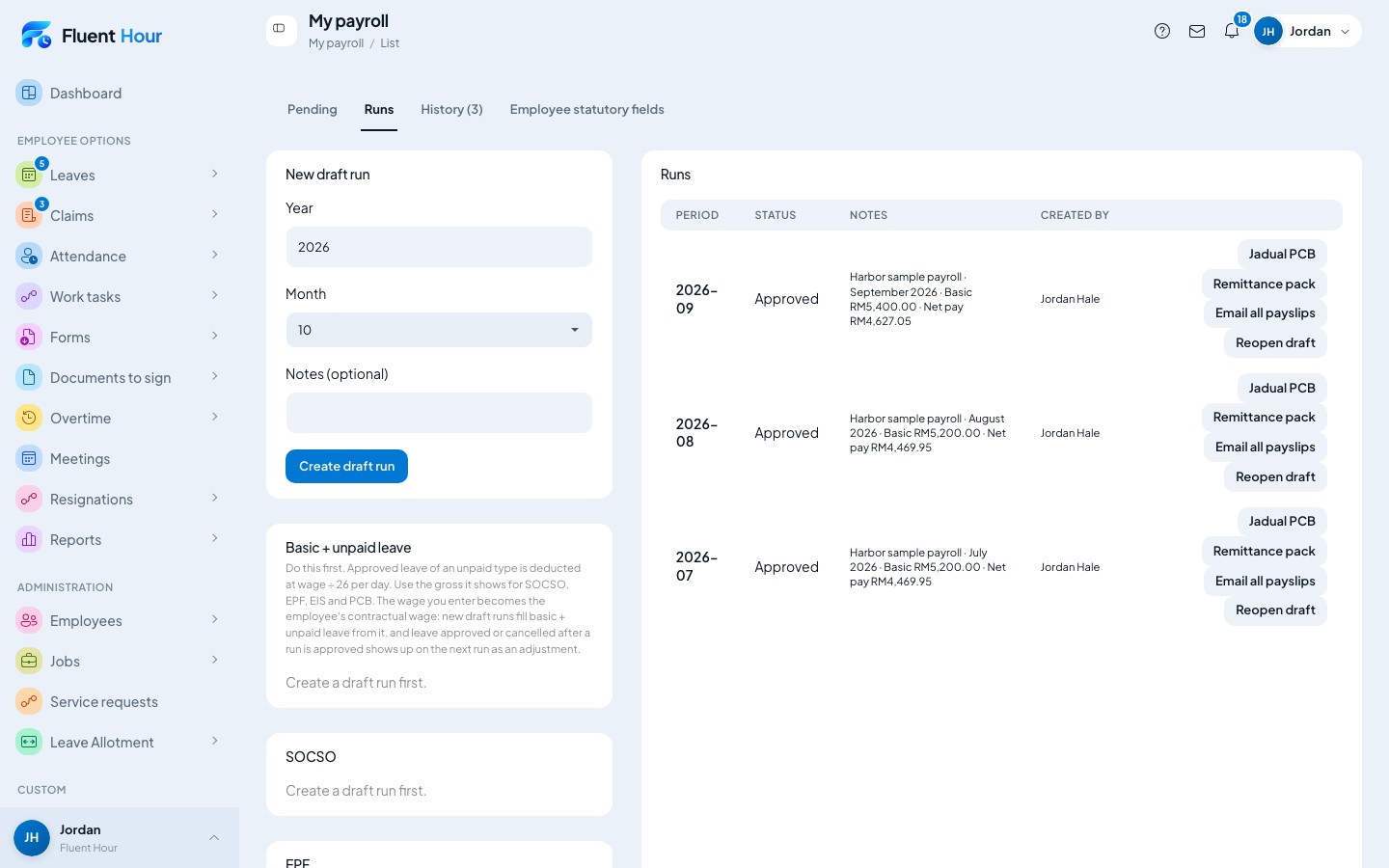Click Jadual PCB for 2026-09 run
The height and width of the screenshot is (868, 1389).
(x=1282, y=254)
